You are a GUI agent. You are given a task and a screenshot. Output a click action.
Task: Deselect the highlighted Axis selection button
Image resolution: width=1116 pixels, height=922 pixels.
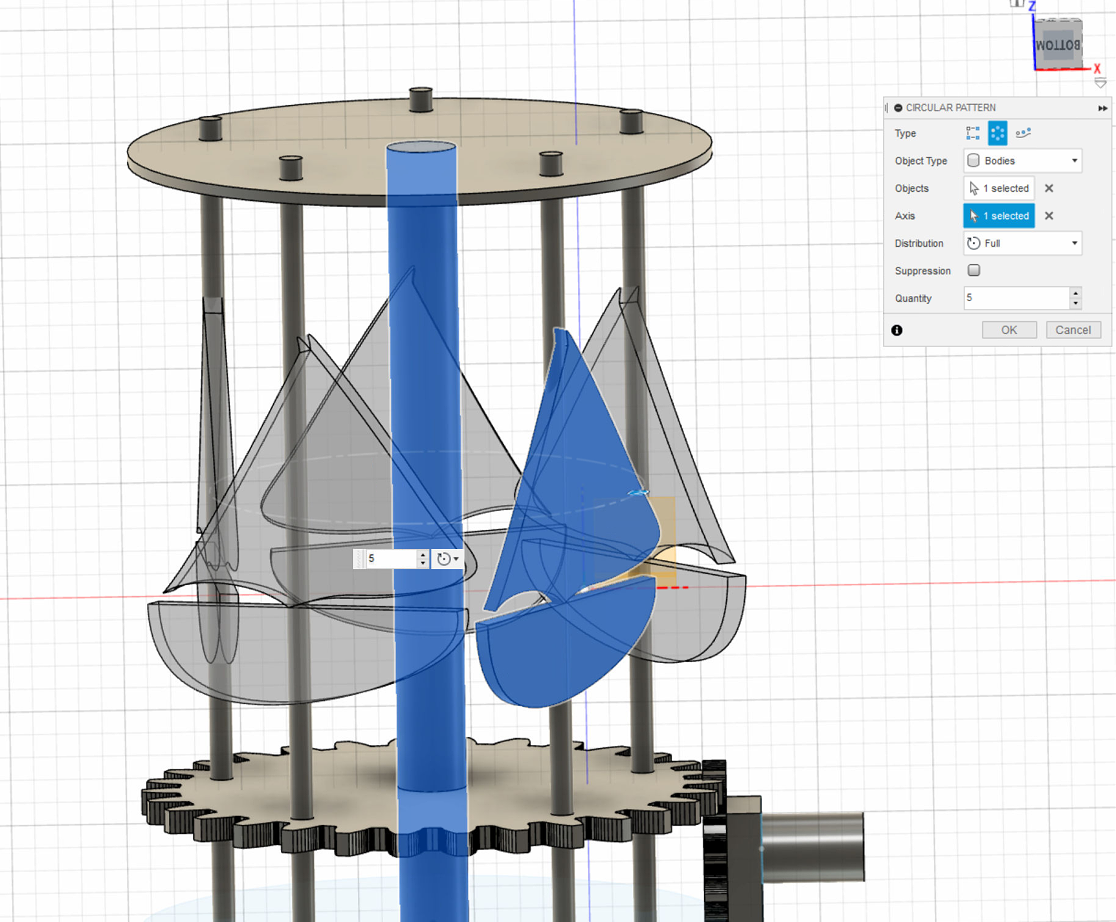(x=999, y=216)
